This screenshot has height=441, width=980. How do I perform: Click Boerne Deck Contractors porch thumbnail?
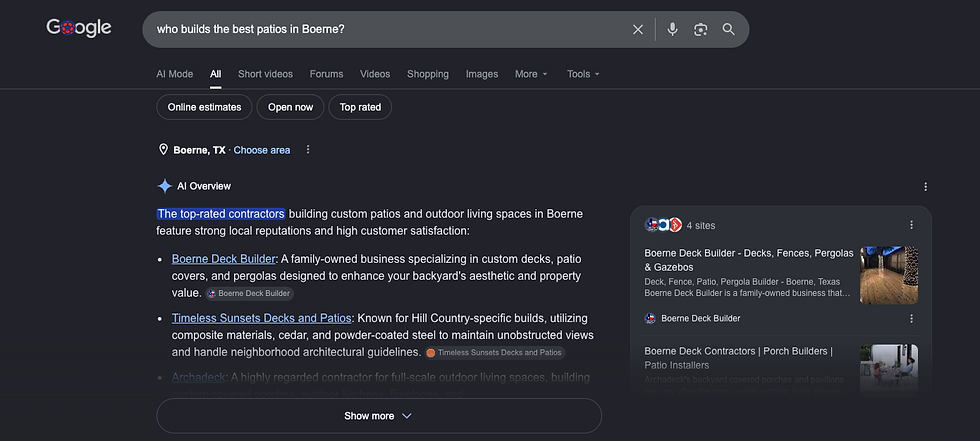[x=889, y=369]
